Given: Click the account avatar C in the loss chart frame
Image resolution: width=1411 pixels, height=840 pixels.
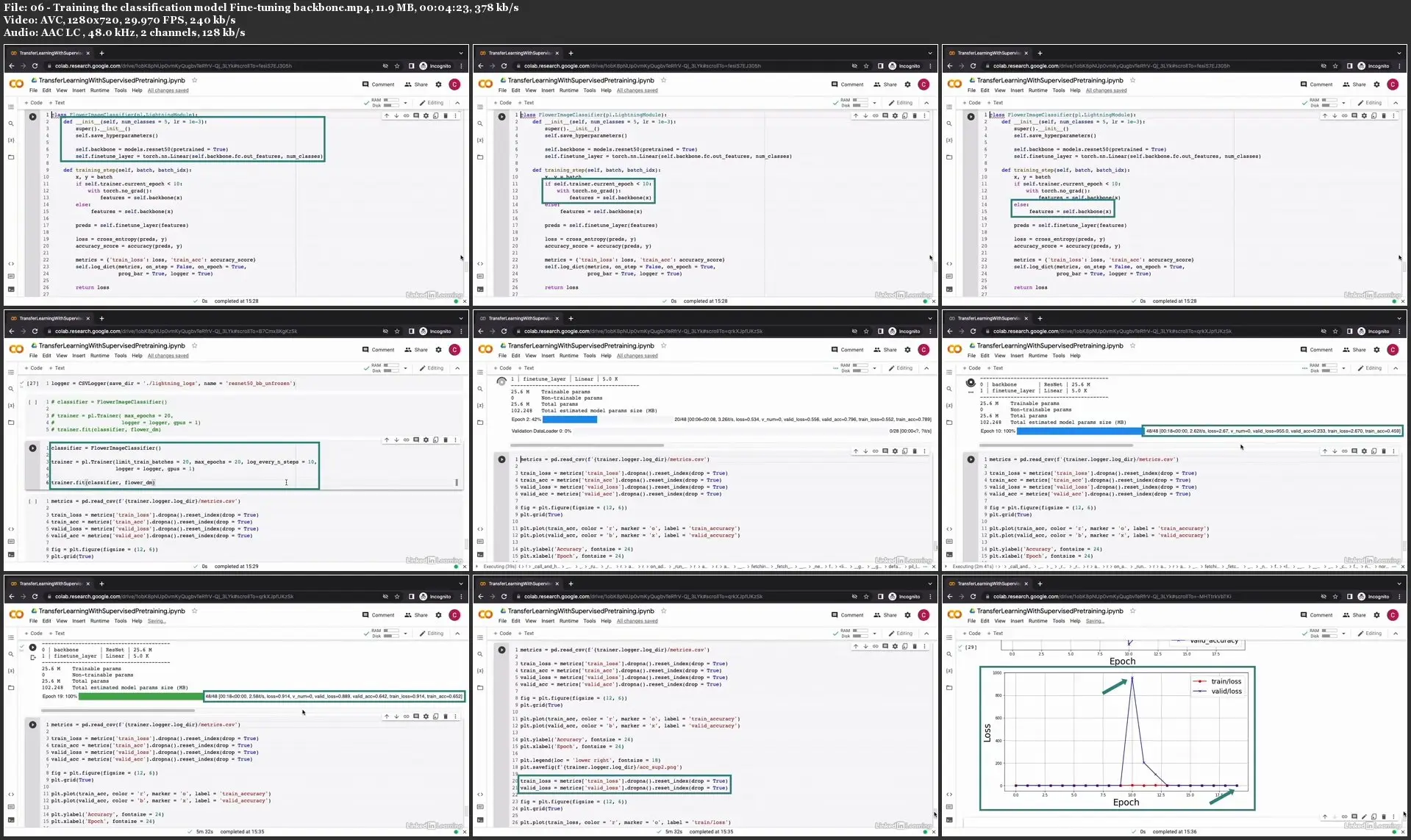Looking at the screenshot, I should tap(1393, 615).
